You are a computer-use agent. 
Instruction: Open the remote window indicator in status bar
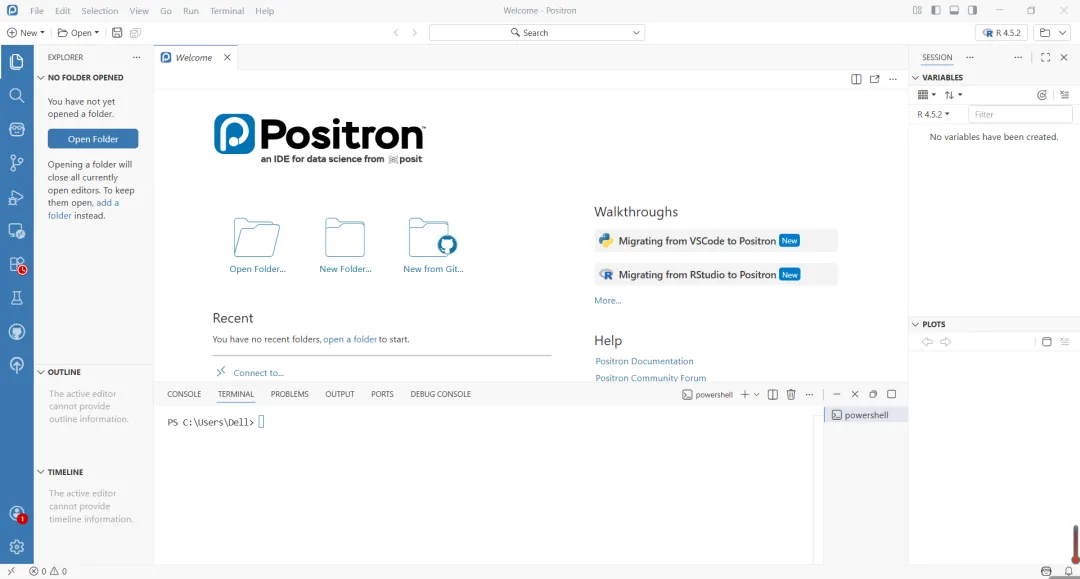11,571
